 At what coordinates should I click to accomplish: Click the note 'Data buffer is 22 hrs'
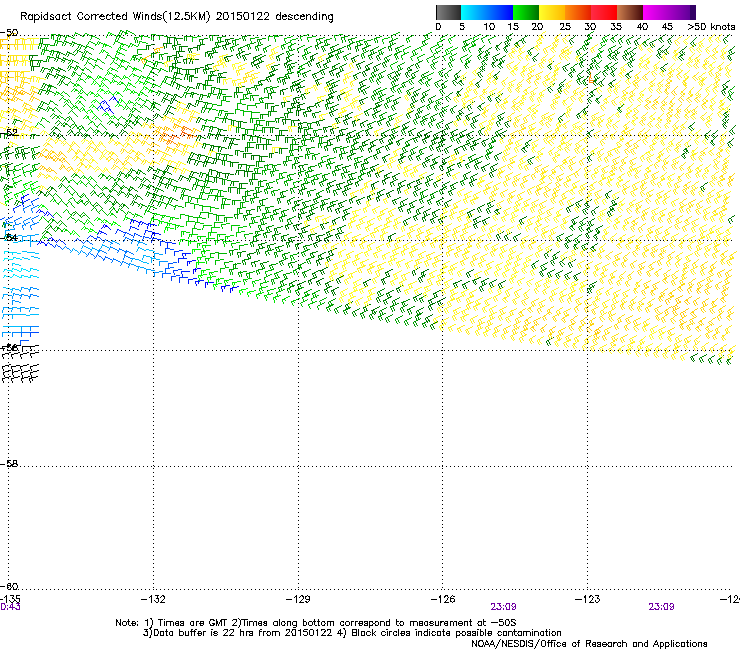pos(204,633)
